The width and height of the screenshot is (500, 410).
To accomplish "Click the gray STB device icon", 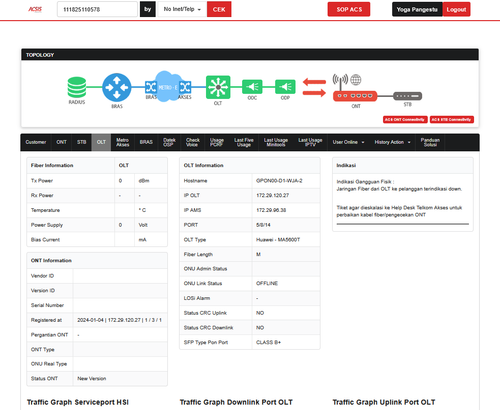I will click(x=407, y=96).
